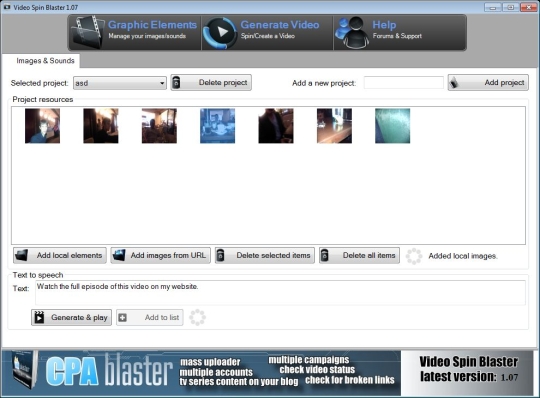Click Add local elements button
This screenshot has width=540, height=398.
pos(60,255)
